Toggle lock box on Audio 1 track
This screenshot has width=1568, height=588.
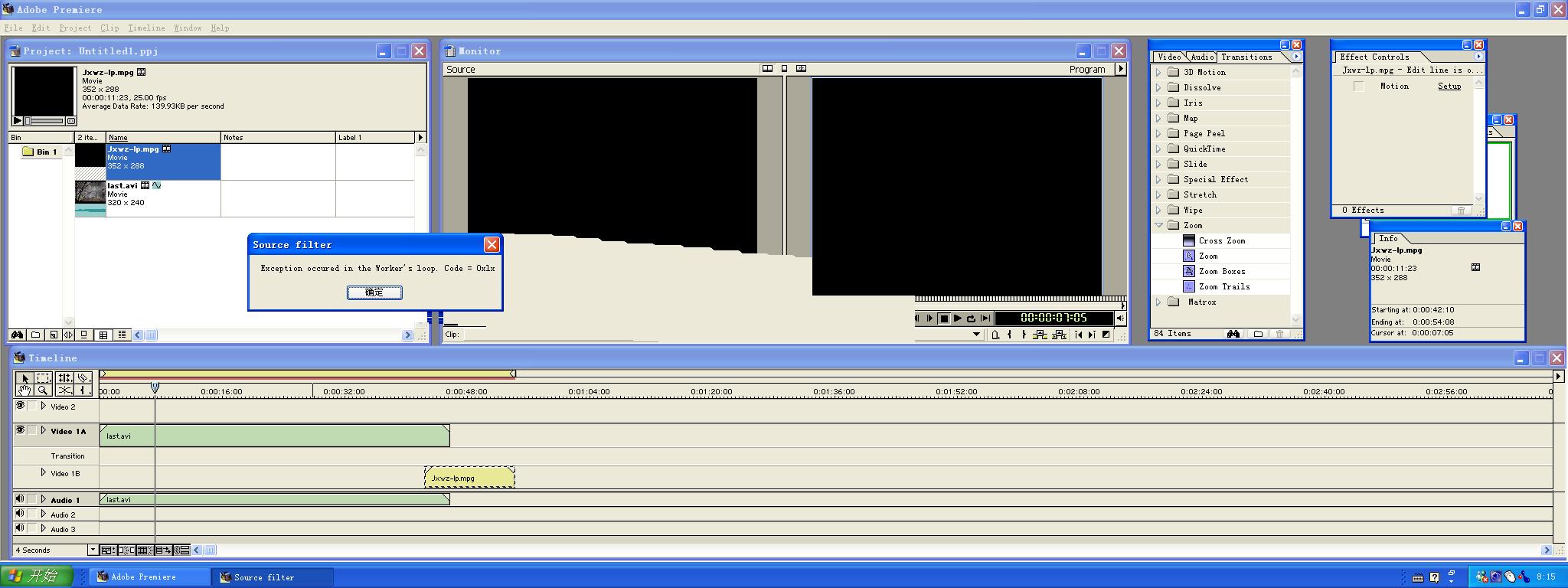[32, 499]
